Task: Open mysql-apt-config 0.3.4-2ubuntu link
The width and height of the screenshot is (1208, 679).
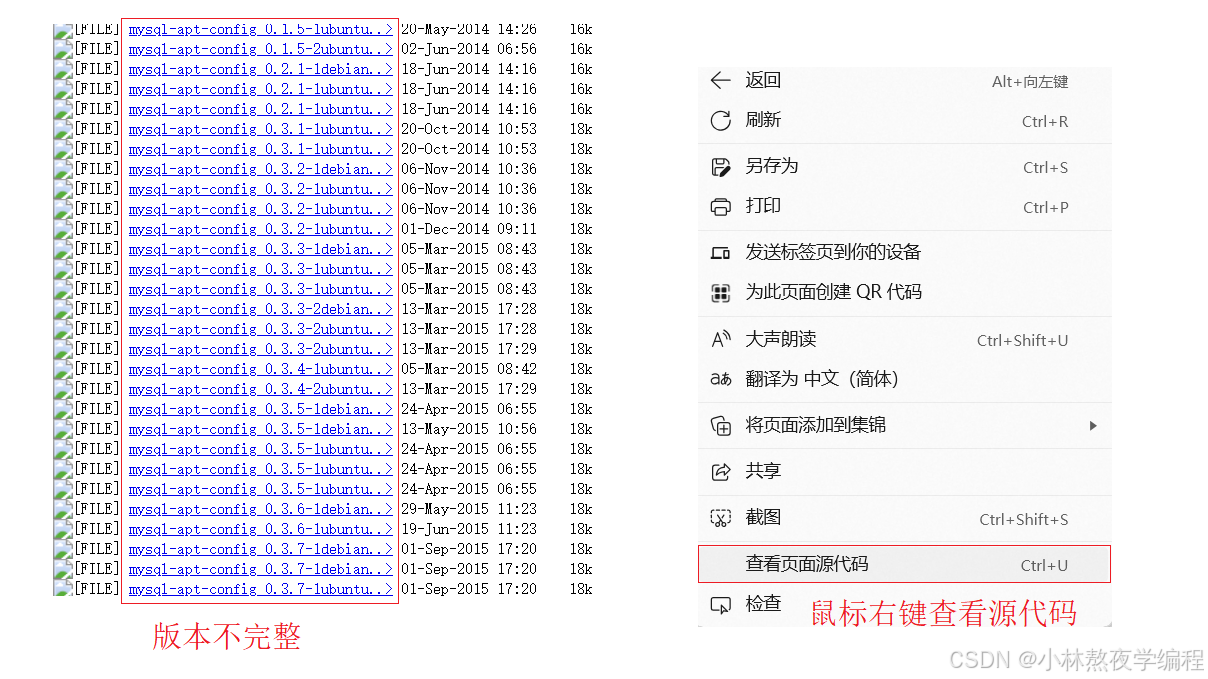Action: [261, 389]
